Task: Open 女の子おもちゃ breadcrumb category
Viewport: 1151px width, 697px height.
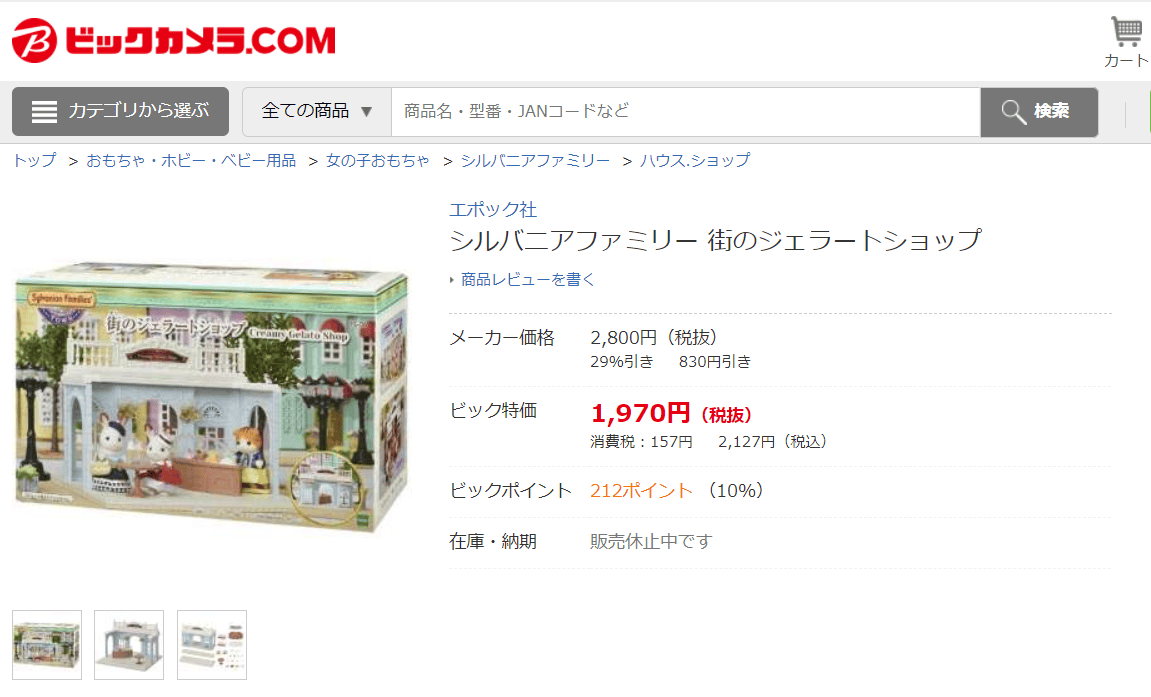Action: point(377,160)
